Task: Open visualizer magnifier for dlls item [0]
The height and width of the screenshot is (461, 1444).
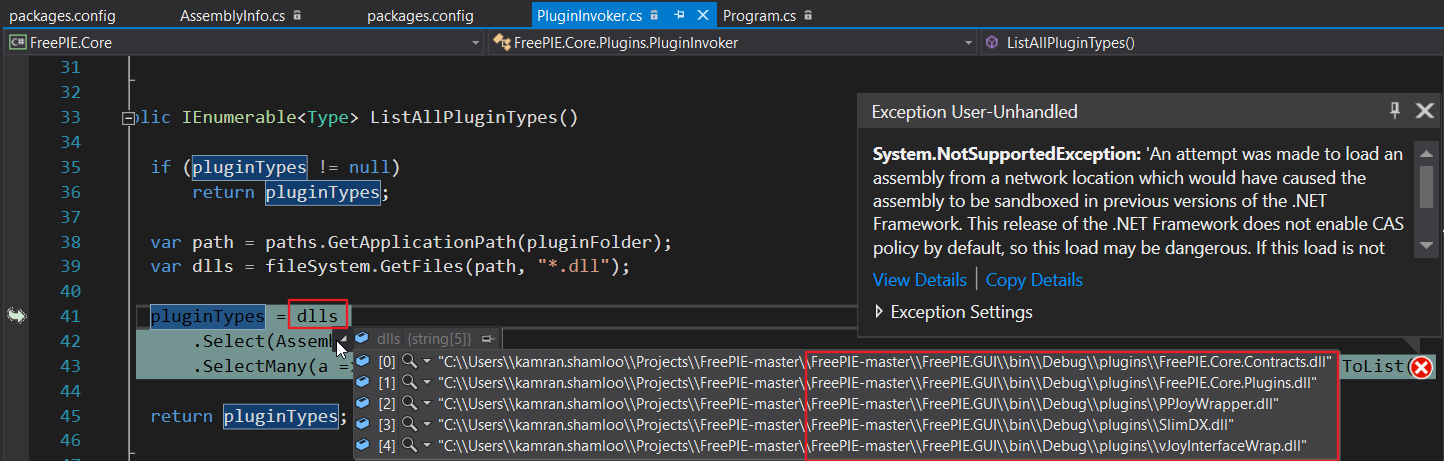Action: click(x=408, y=360)
